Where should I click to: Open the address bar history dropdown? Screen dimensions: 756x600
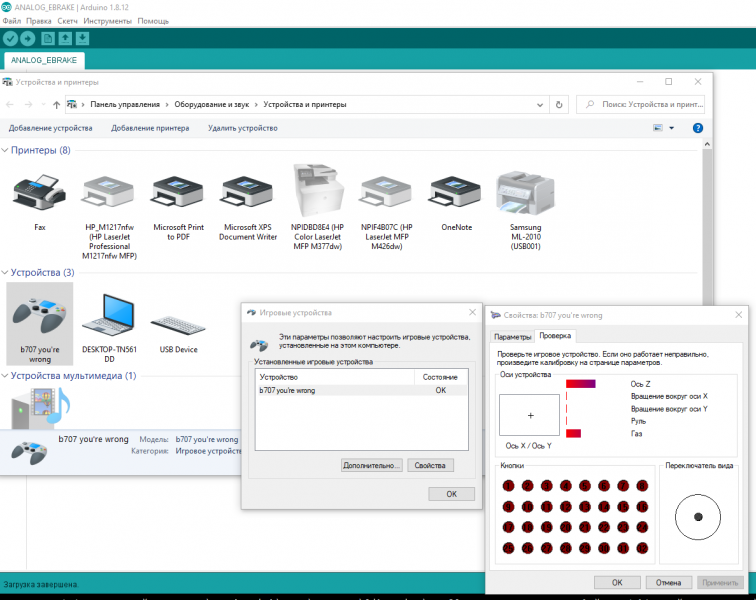coord(540,105)
